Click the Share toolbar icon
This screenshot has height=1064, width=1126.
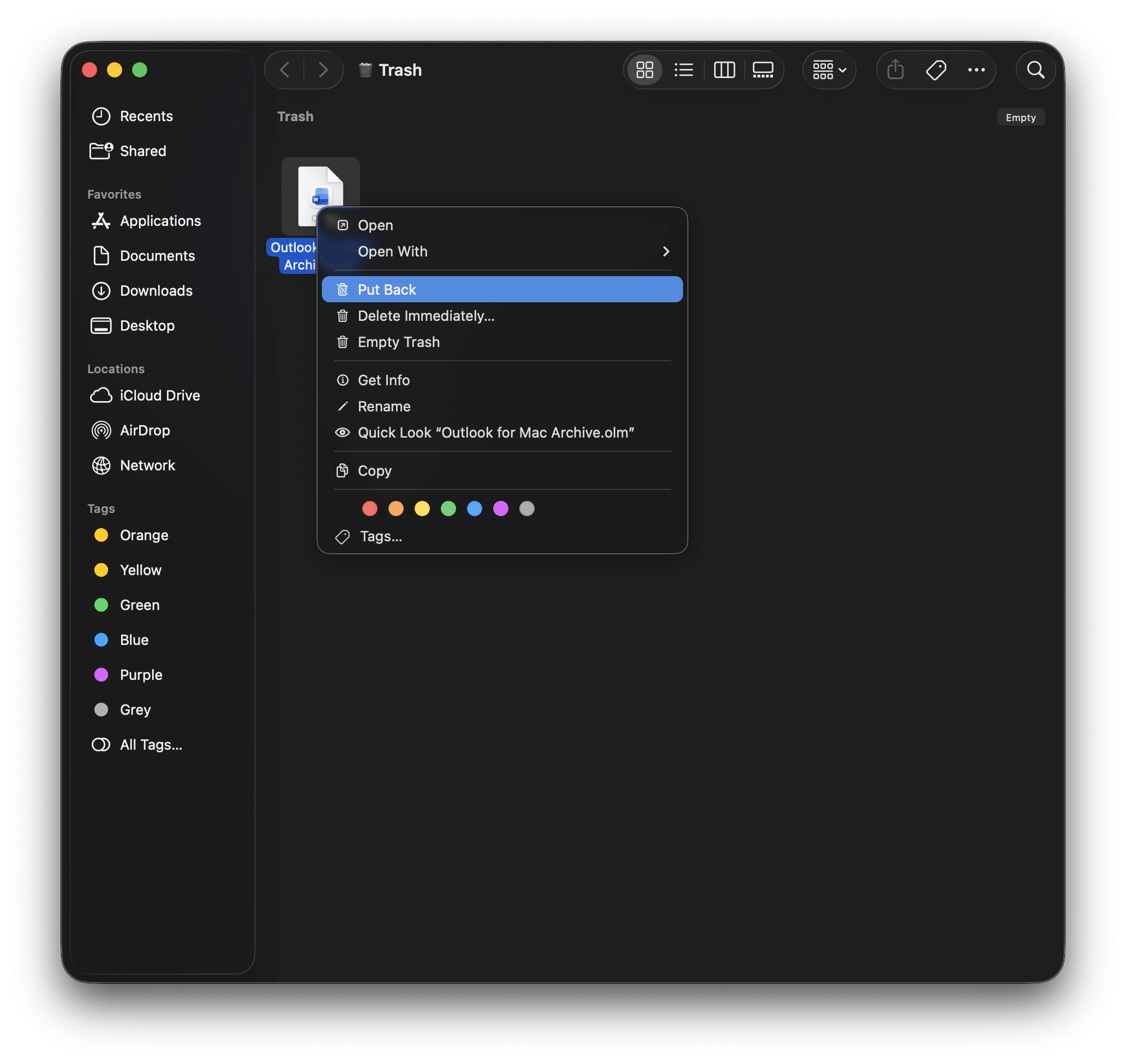pos(895,70)
